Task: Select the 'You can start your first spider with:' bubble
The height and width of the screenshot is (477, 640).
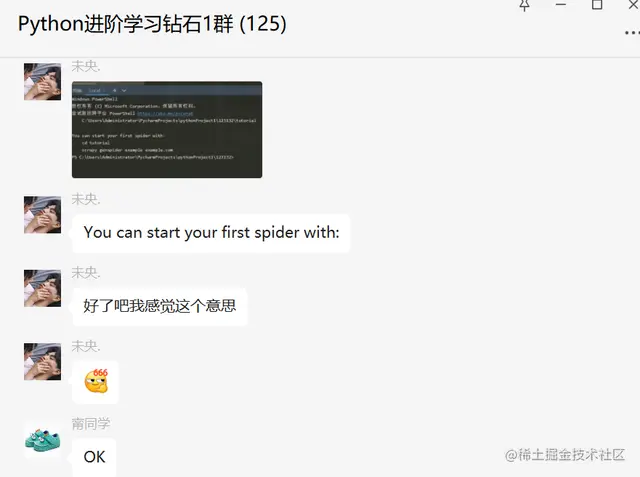Action: 211,233
